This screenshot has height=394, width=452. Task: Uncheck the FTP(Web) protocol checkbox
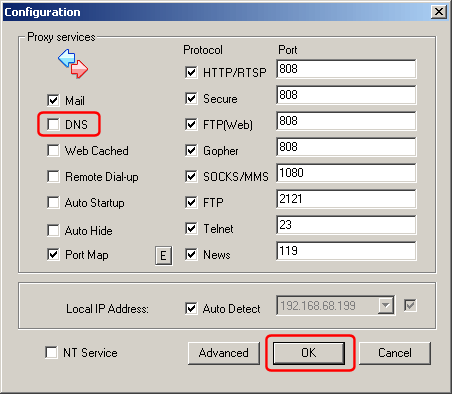click(x=191, y=124)
